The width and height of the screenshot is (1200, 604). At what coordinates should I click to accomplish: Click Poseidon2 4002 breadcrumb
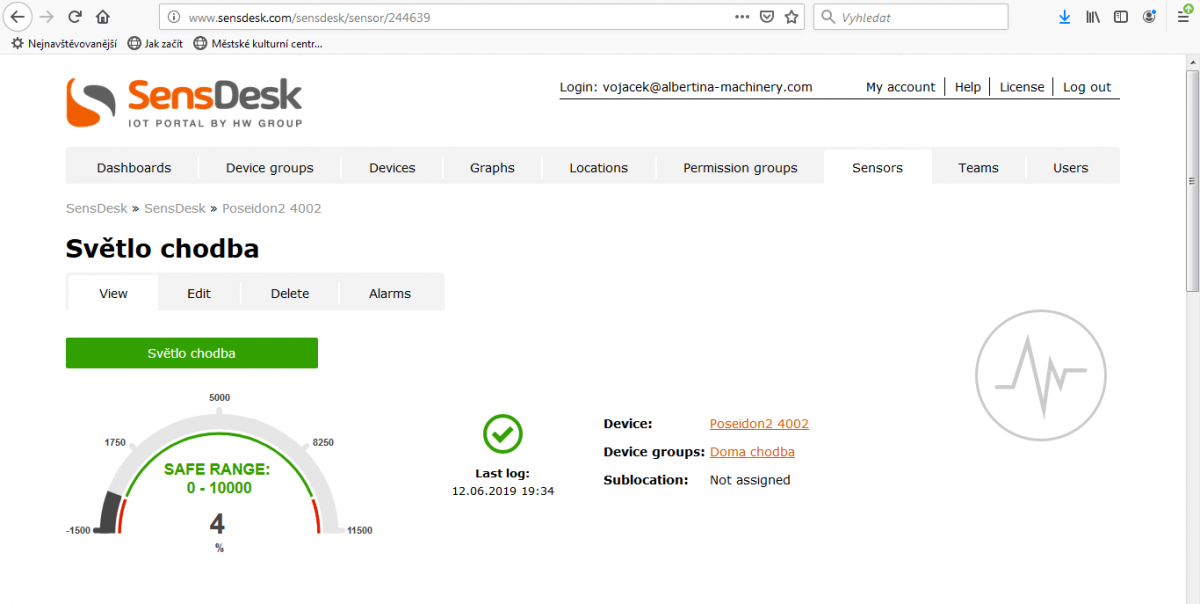click(271, 208)
